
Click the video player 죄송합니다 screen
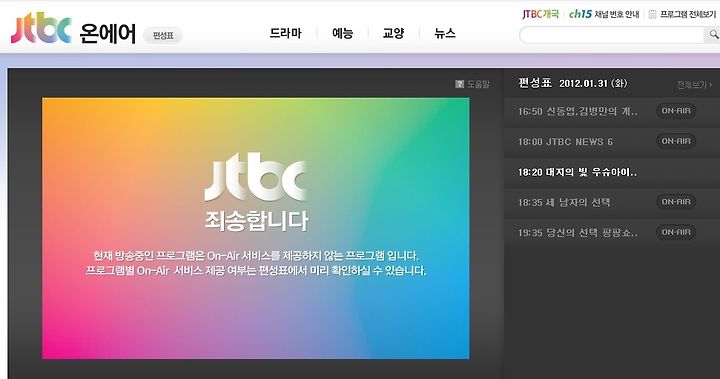pyautogui.click(x=256, y=228)
